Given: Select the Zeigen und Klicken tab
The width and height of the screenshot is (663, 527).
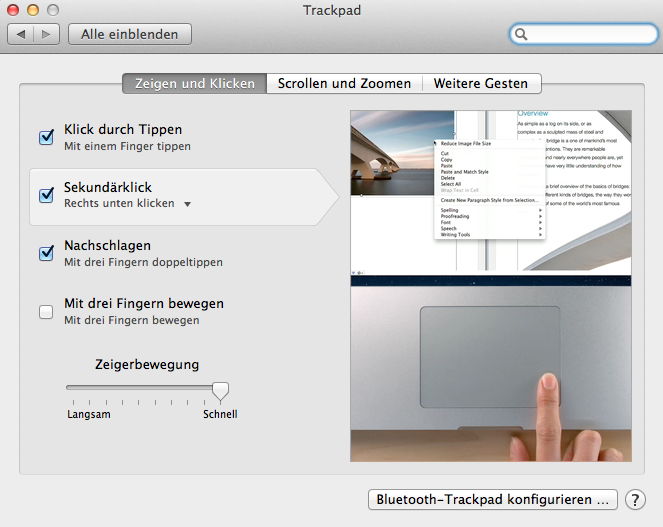Looking at the screenshot, I should (x=195, y=83).
